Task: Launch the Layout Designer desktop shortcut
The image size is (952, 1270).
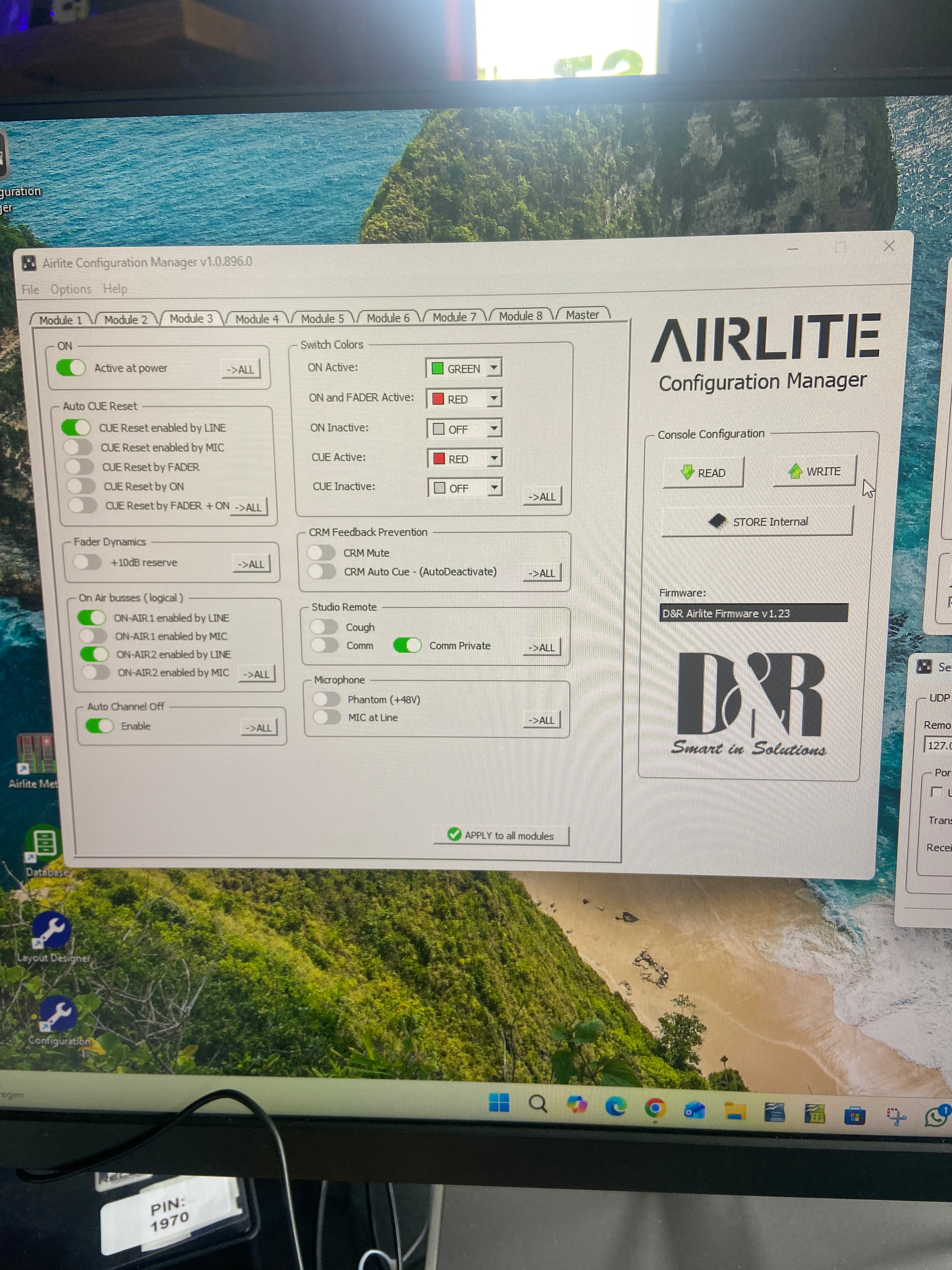Action: point(53,937)
